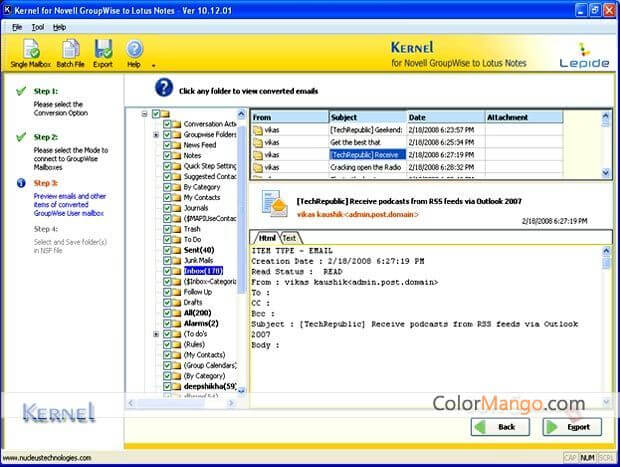Select the By Category folder icon
The height and width of the screenshot is (467, 620).
coord(176,187)
